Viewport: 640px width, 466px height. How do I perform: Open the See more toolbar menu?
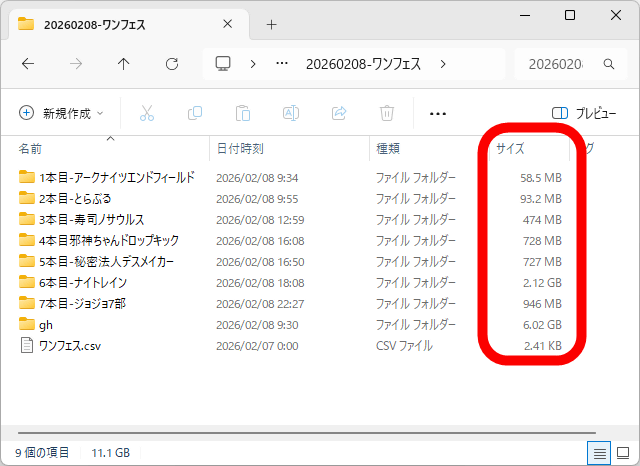point(437,113)
